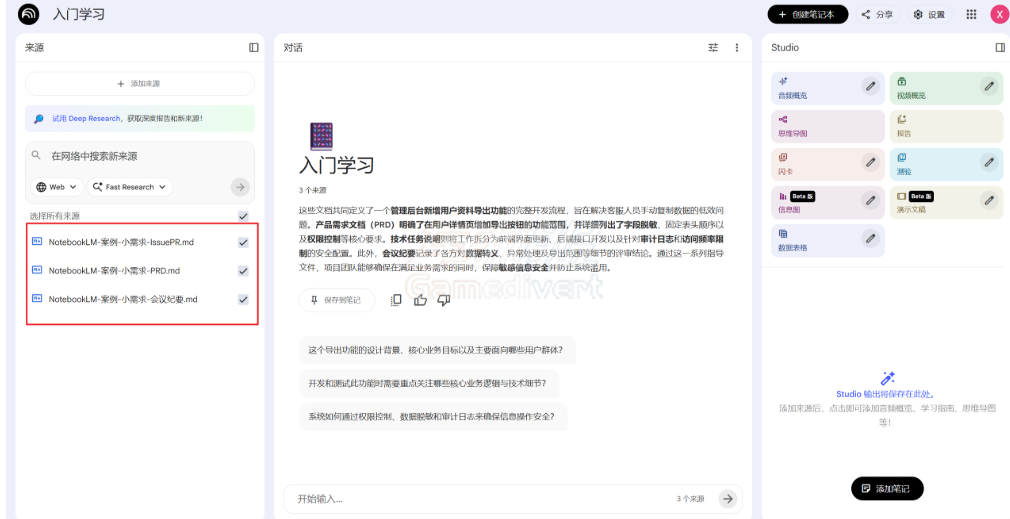Uncheck NotebookLM-案例-小需求-会议纪要.md source
Screen dimensions: 1010x519
pyautogui.click(x=243, y=299)
